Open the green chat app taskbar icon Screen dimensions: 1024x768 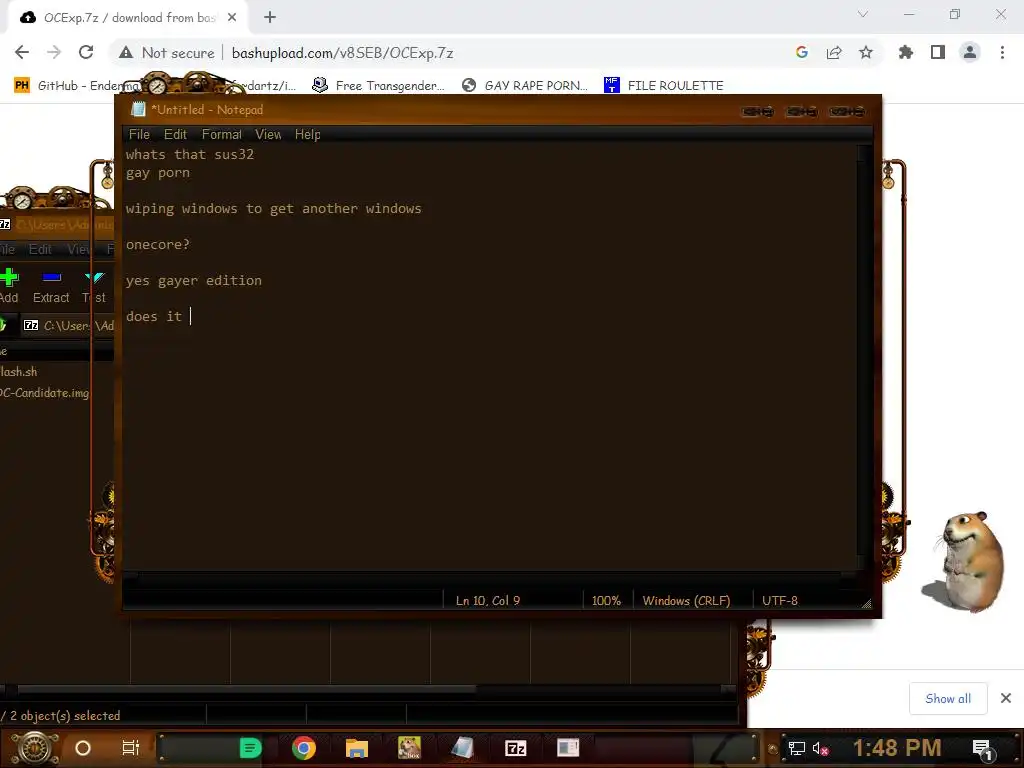251,748
